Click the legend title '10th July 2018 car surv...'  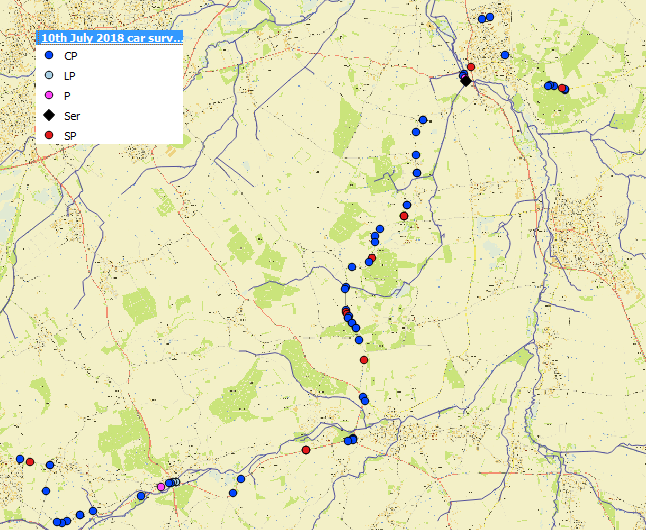(111, 38)
